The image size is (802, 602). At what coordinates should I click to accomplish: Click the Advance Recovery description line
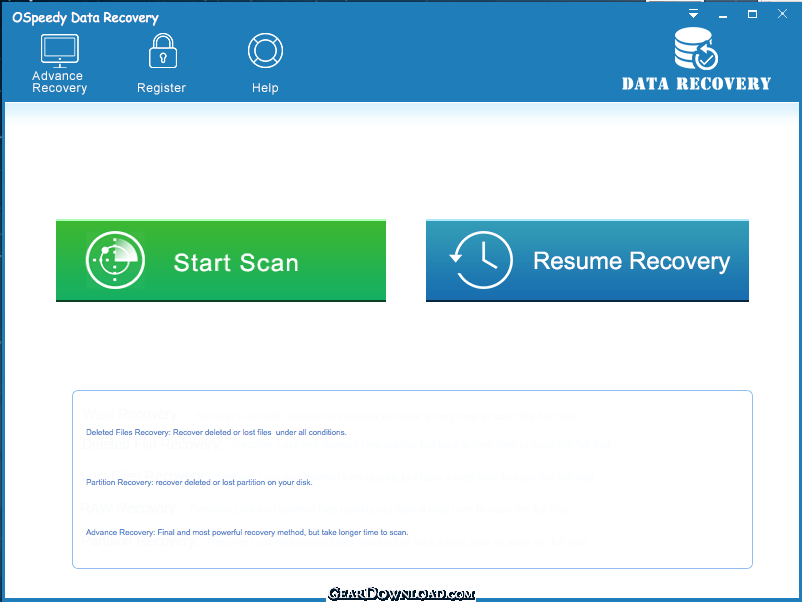(x=247, y=532)
